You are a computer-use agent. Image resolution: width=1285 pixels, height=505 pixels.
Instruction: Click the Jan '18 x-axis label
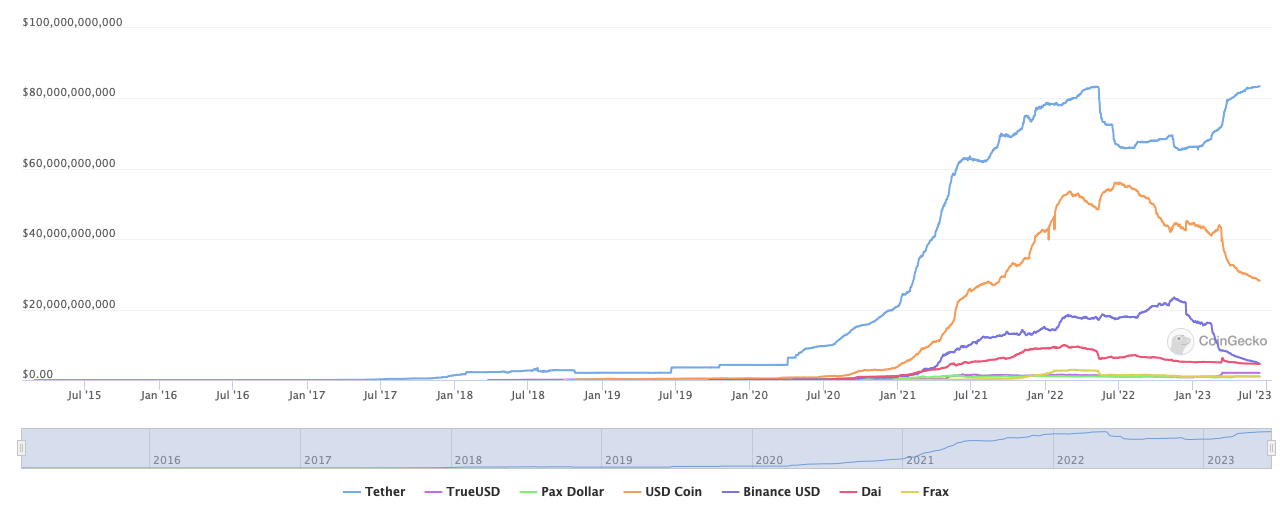[x=455, y=395]
